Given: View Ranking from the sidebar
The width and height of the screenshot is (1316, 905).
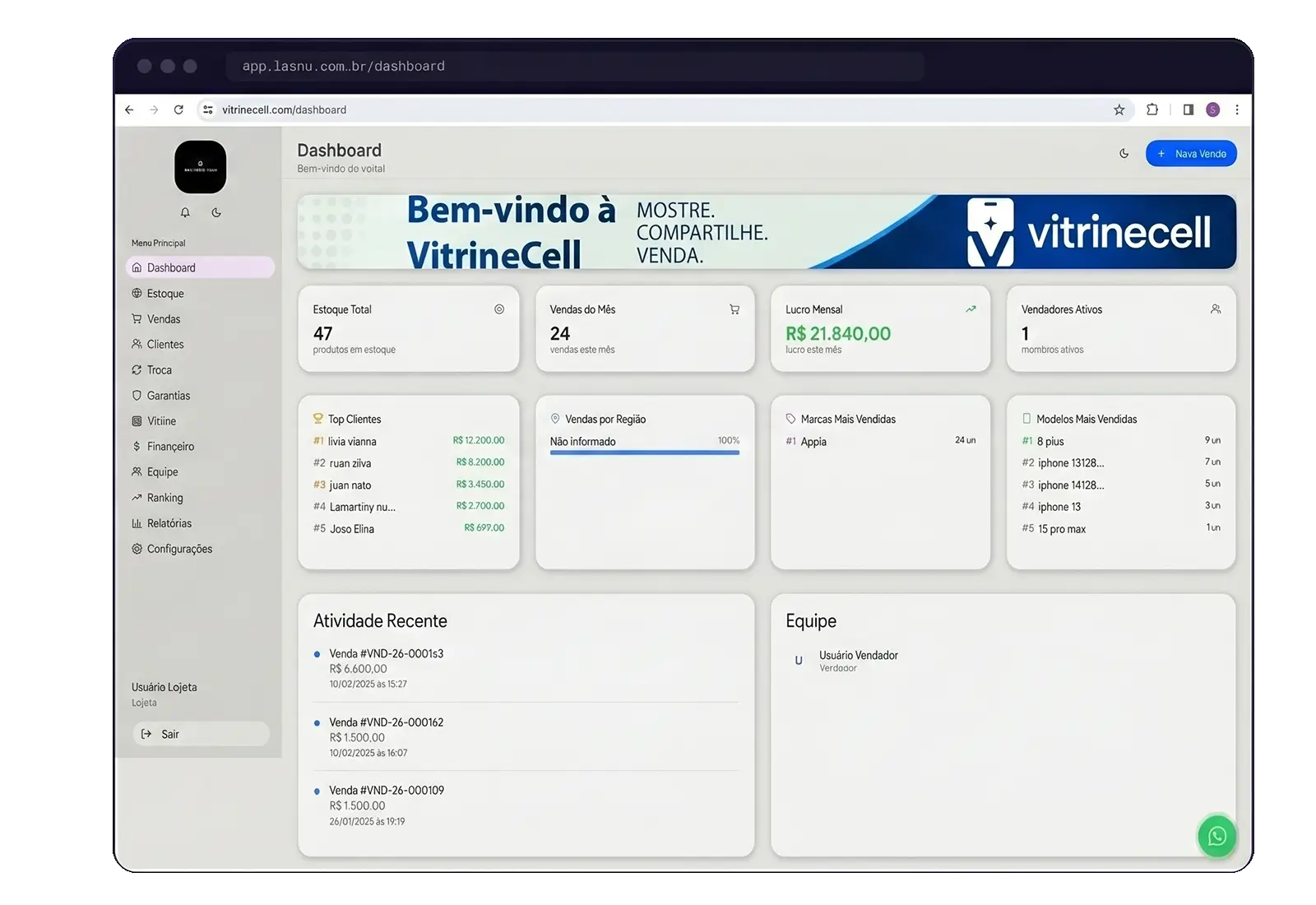Looking at the screenshot, I should pos(201,498).
